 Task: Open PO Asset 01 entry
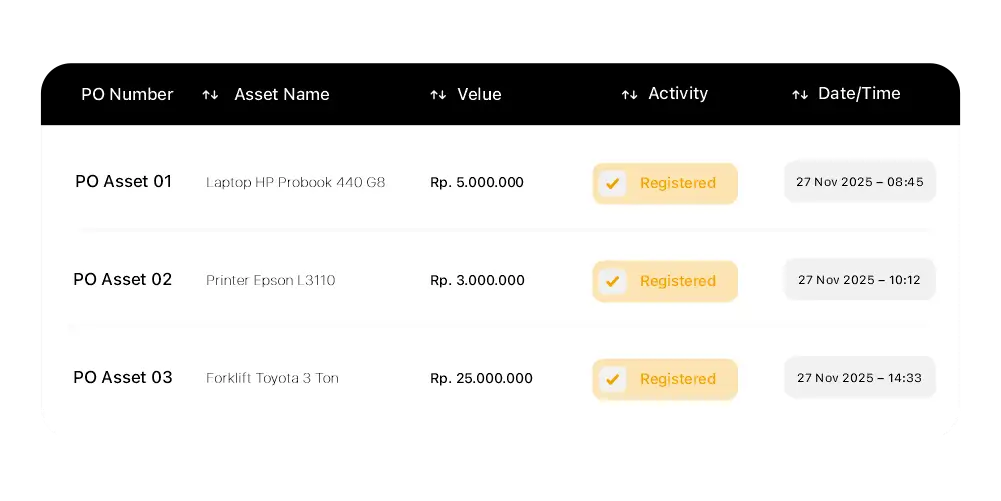point(123,182)
